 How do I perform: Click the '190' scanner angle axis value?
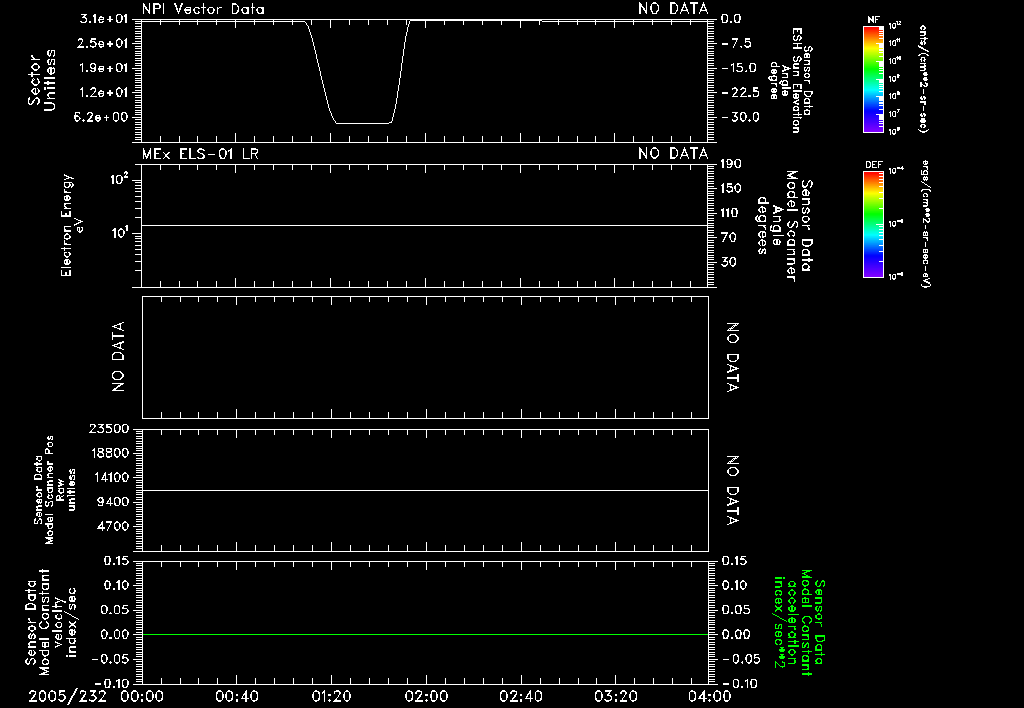click(731, 163)
